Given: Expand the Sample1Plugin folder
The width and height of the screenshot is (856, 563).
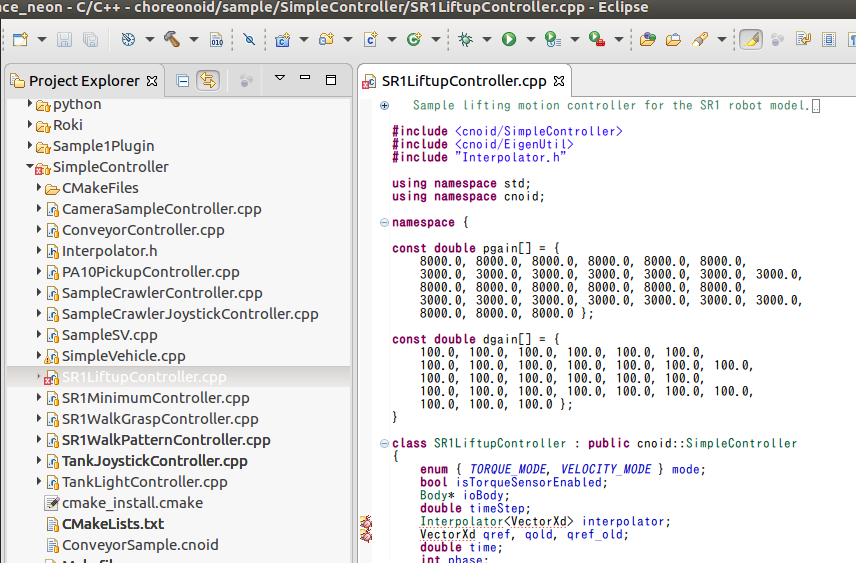Looking at the screenshot, I should [x=31, y=146].
